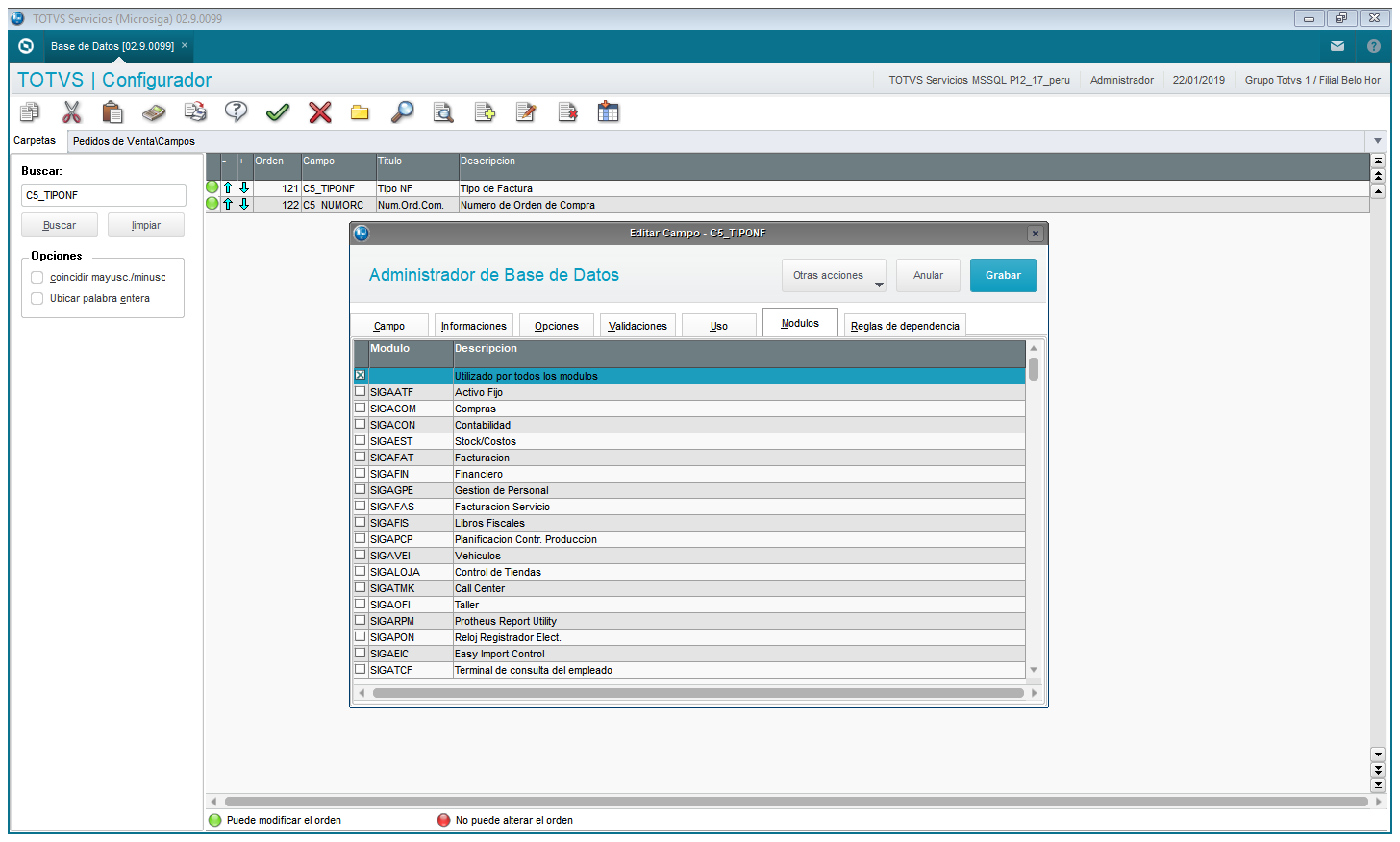Click the help question mark in header
This screenshot has height=842, width=1400.
coord(1374,46)
